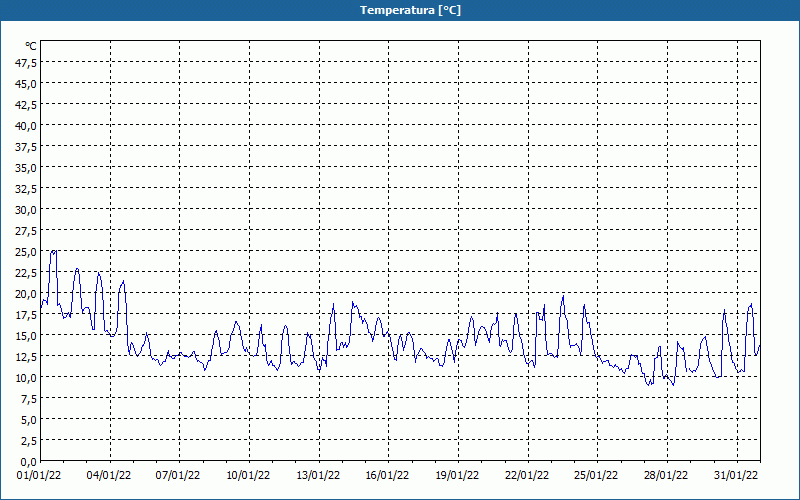The width and height of the screenshot is (800, 500).
Task: Click the 17,5 y-axis label
Action: coord(27,315)
